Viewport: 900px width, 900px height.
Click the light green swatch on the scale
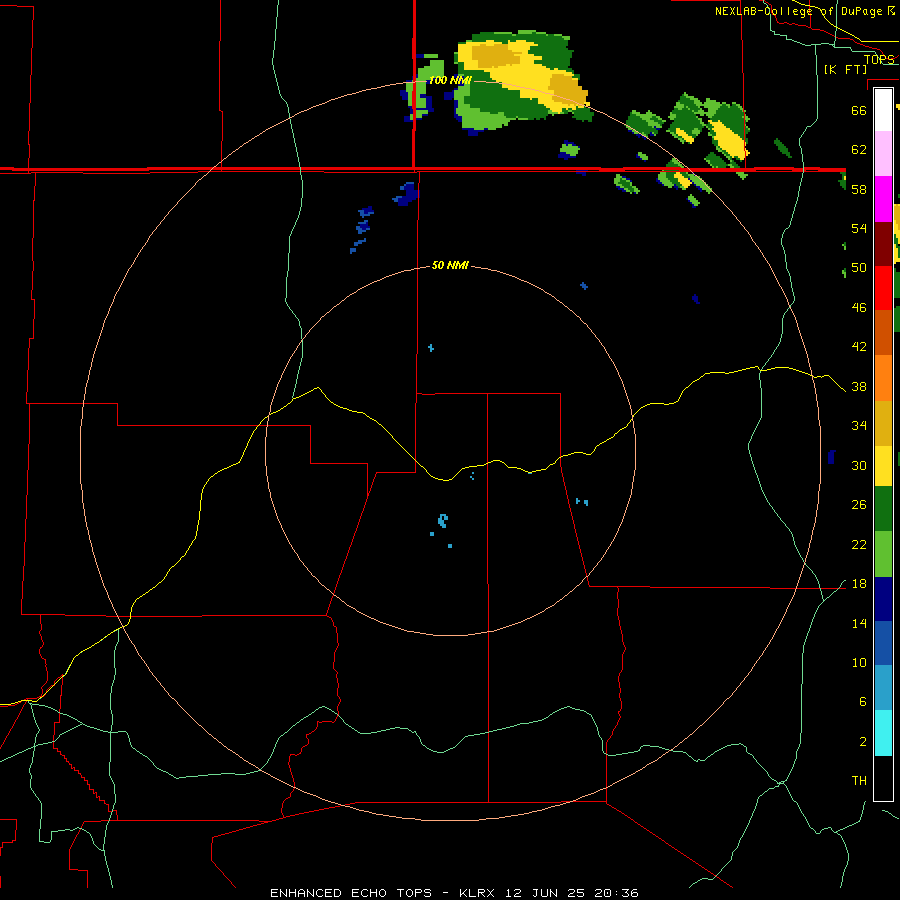coord(883,554)
